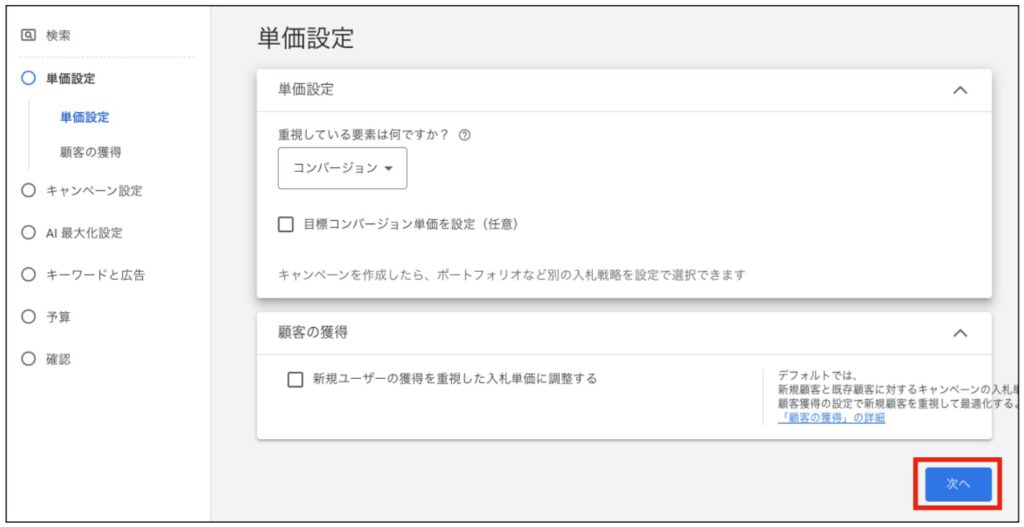The height and width of the screenshot is (527, 1024).
Task: Open 予算 label in sidebar
Action: tap(58, 316)
